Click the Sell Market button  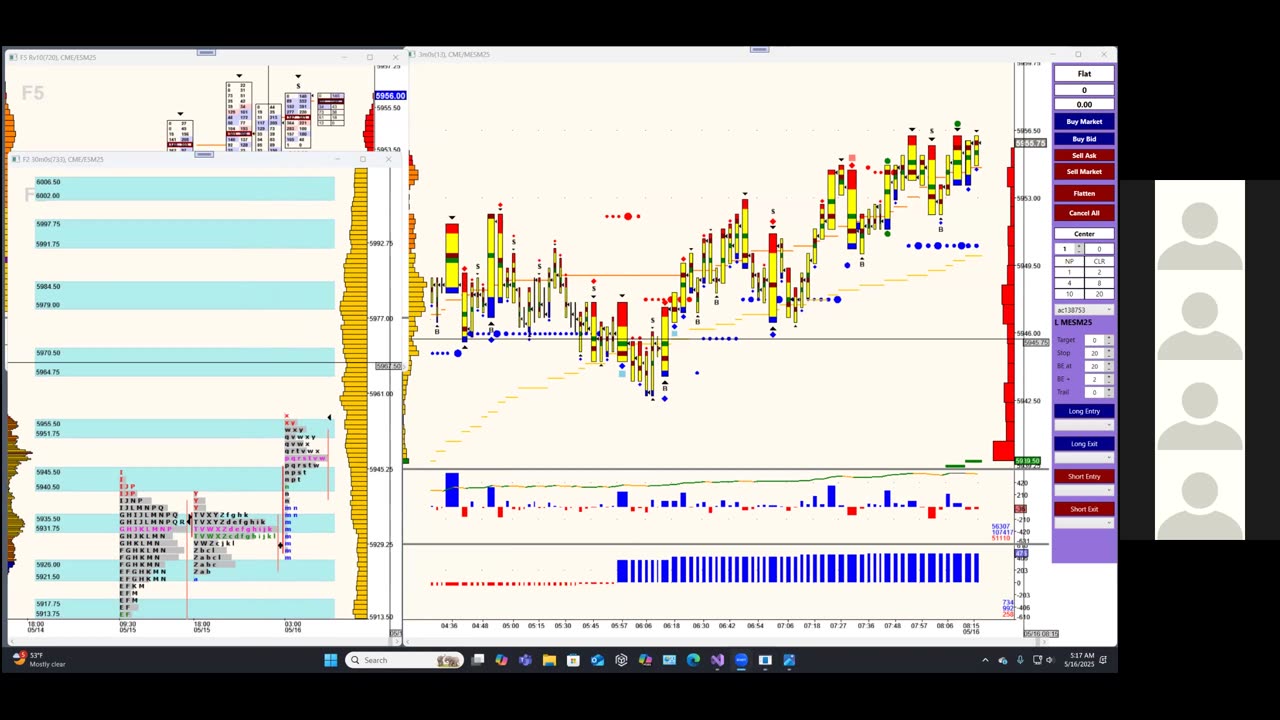[x=1084, y=171]
